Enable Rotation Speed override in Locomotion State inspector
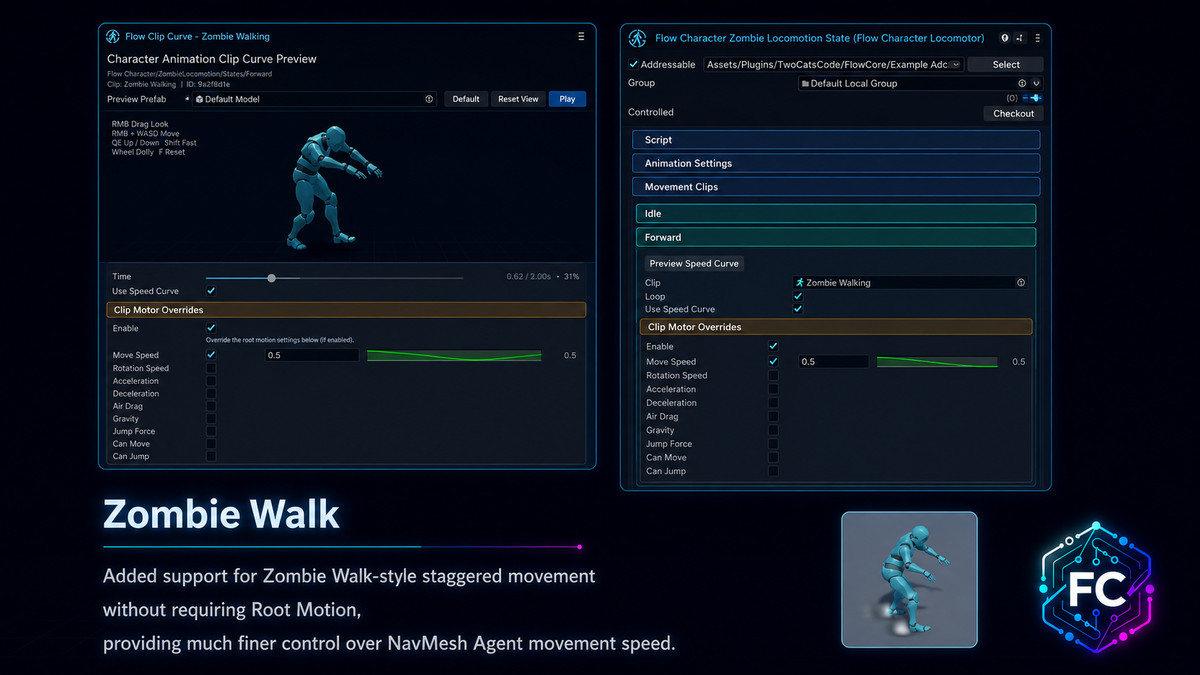This screenshot has width=1200, height=675. coord(773,376)
